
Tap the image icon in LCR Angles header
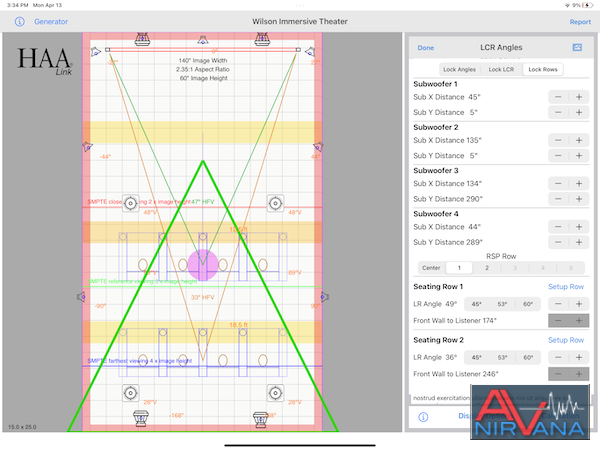[x=577, y=47]
